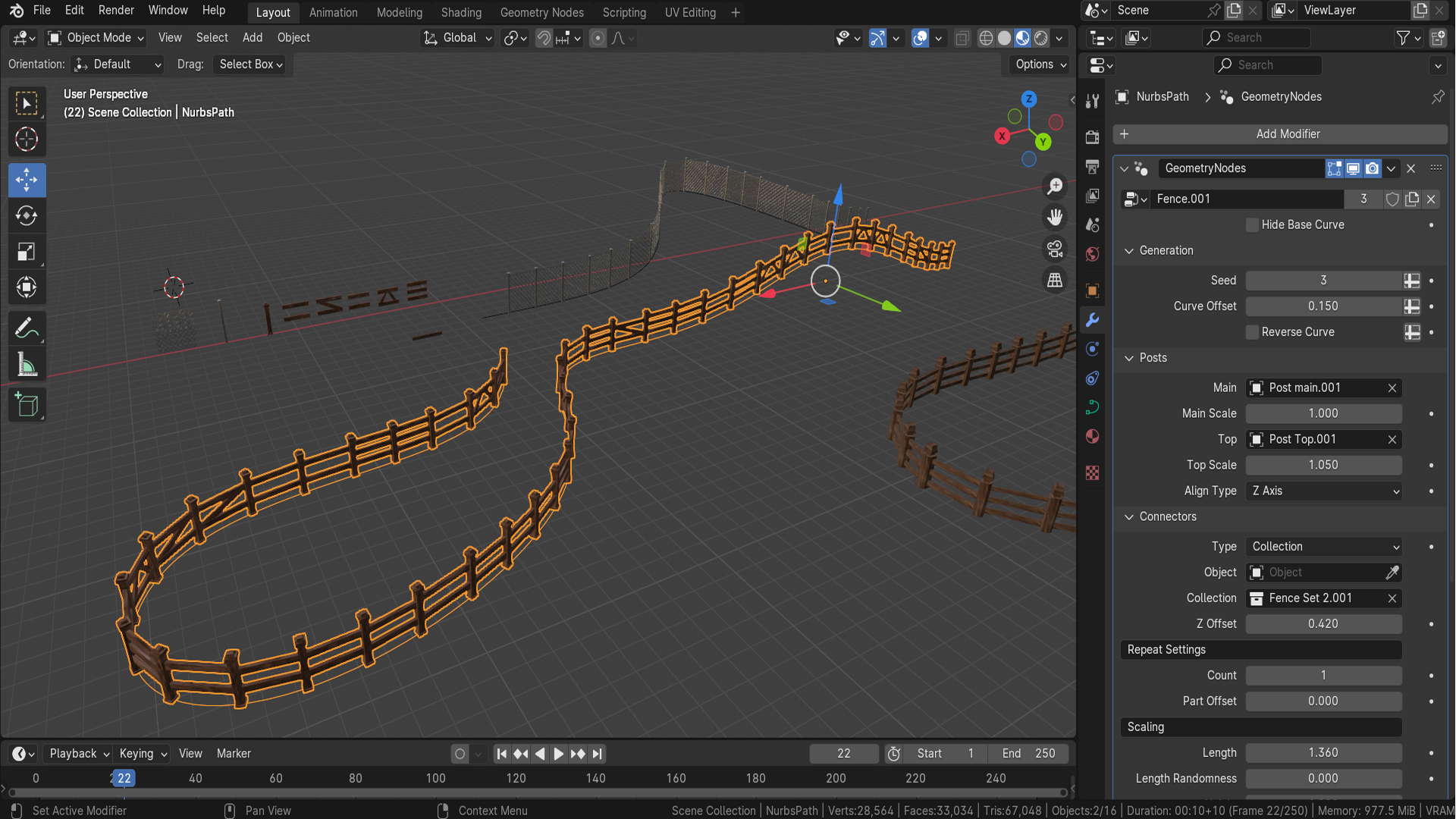The height and width of the screenshot is (819, 1456).
Task: Open the Playback popover
Action: [79, 754]
